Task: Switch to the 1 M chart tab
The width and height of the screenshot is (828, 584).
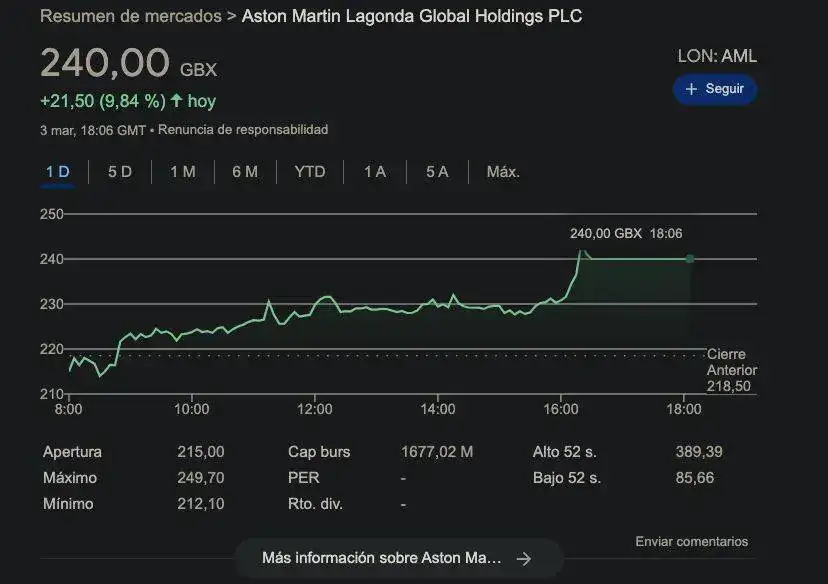Action: coord(183,172)
